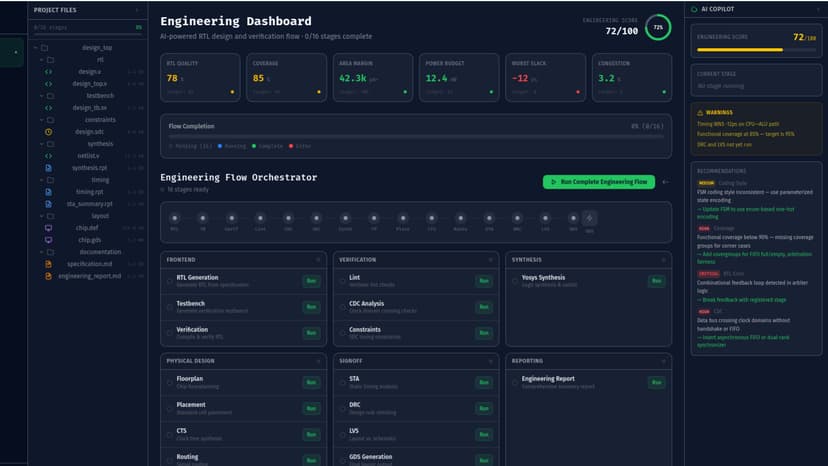Click the clock icon beside design.sdc
This screenshot has height=466, width=828.
(48, 132)
